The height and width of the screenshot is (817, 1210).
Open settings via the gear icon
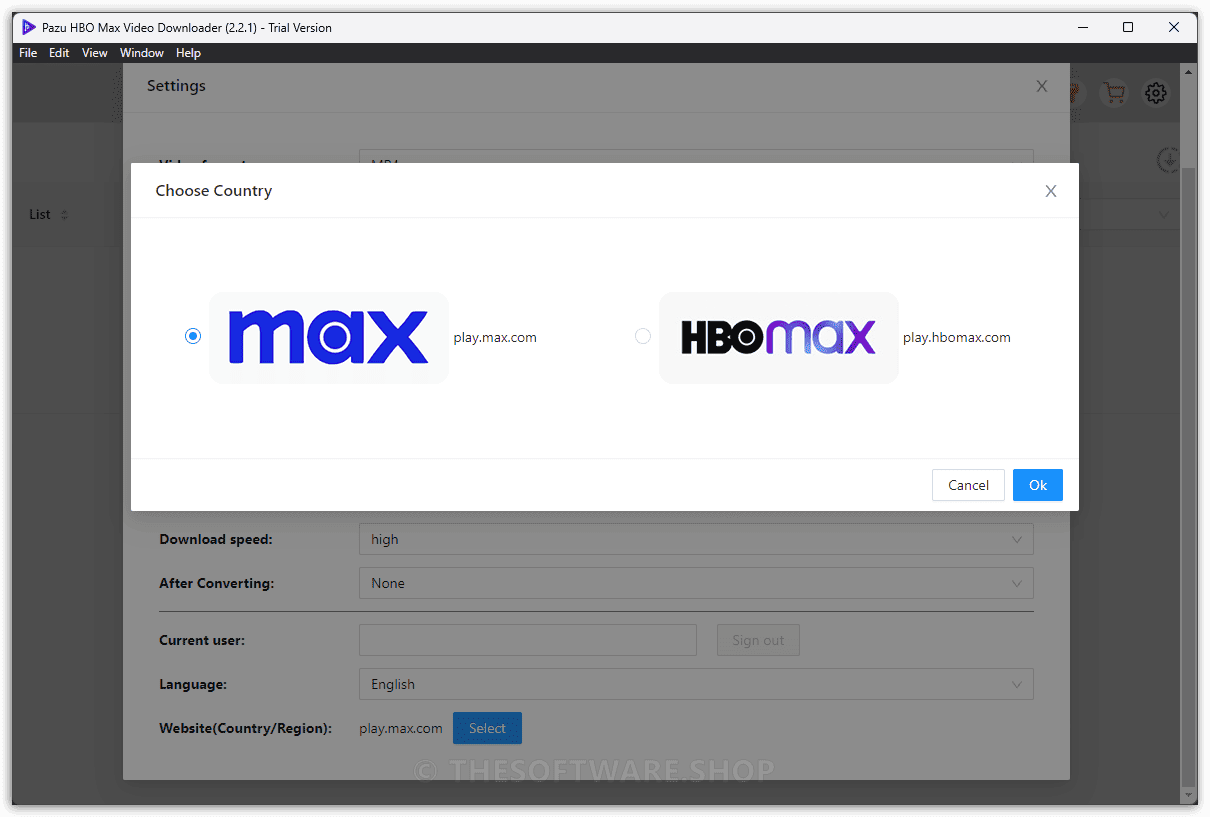(1156, 93)
